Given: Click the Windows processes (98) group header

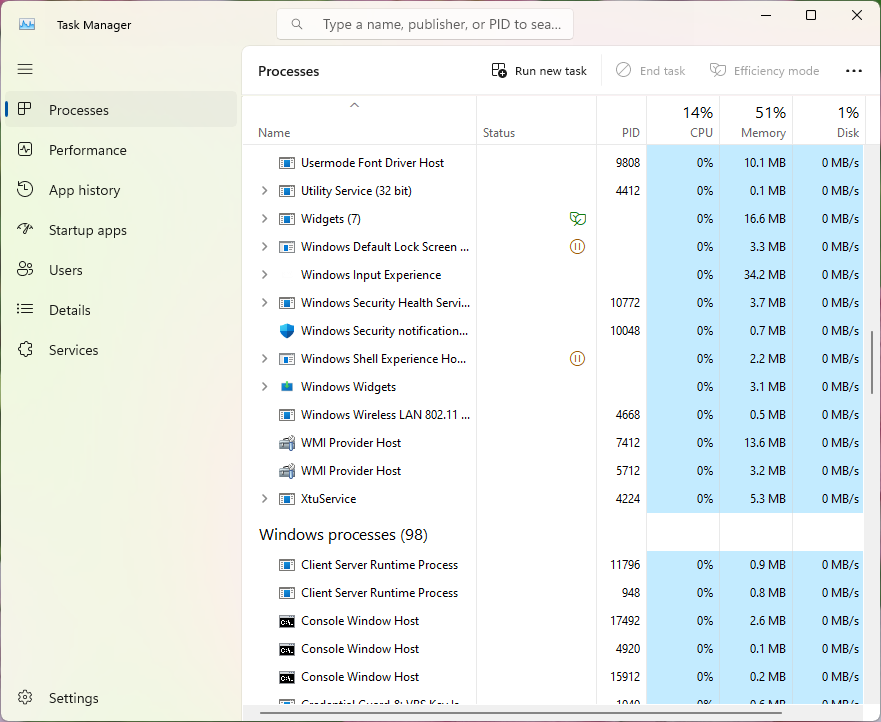Looking at the screenshot, I should pos(343,534).
